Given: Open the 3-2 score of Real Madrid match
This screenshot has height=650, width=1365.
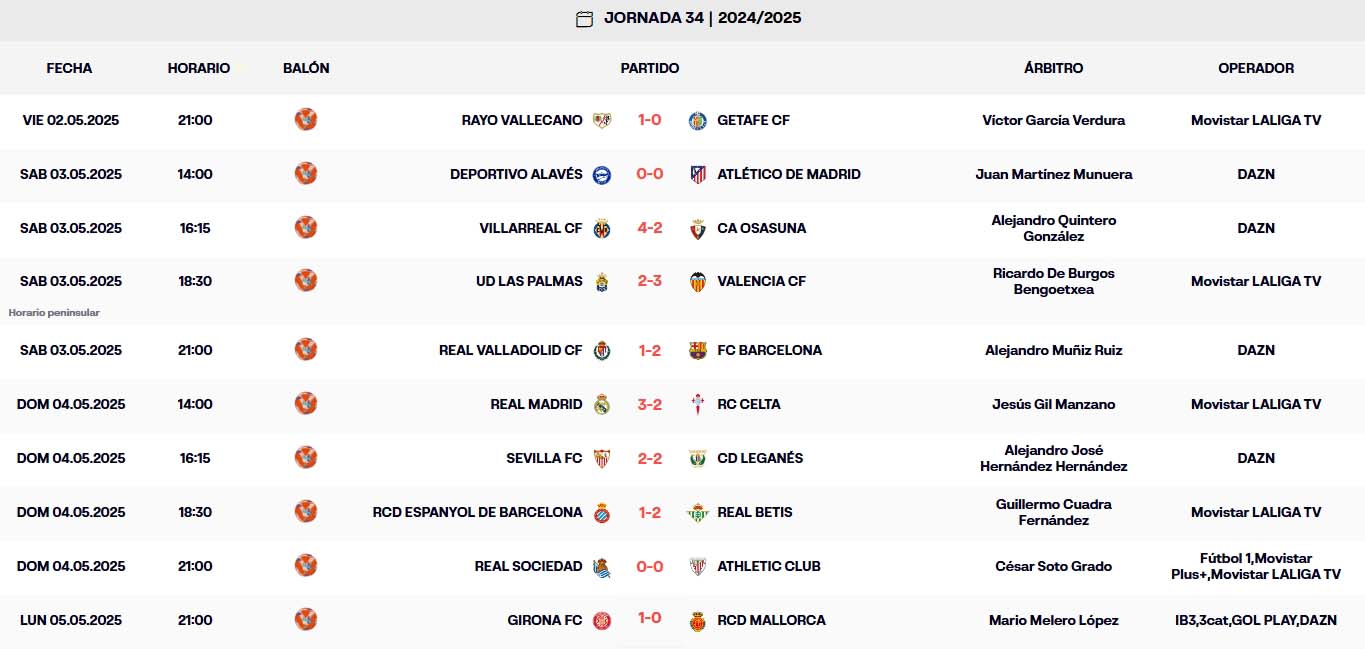Looking at the screenshot, I should pyautogui.click(x=651, y=404).
